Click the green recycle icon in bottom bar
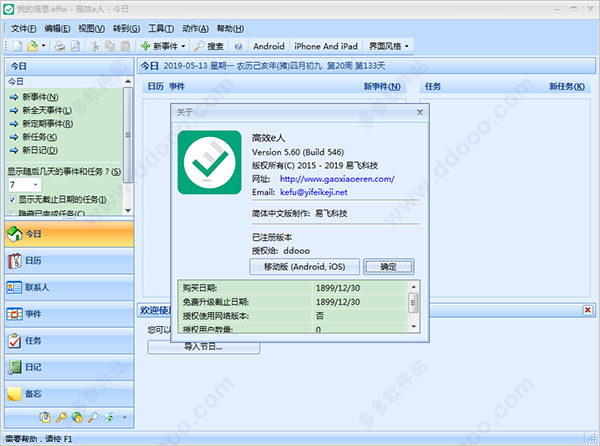The width and height of the screenshot is (600, 446). tap(109, 417)
